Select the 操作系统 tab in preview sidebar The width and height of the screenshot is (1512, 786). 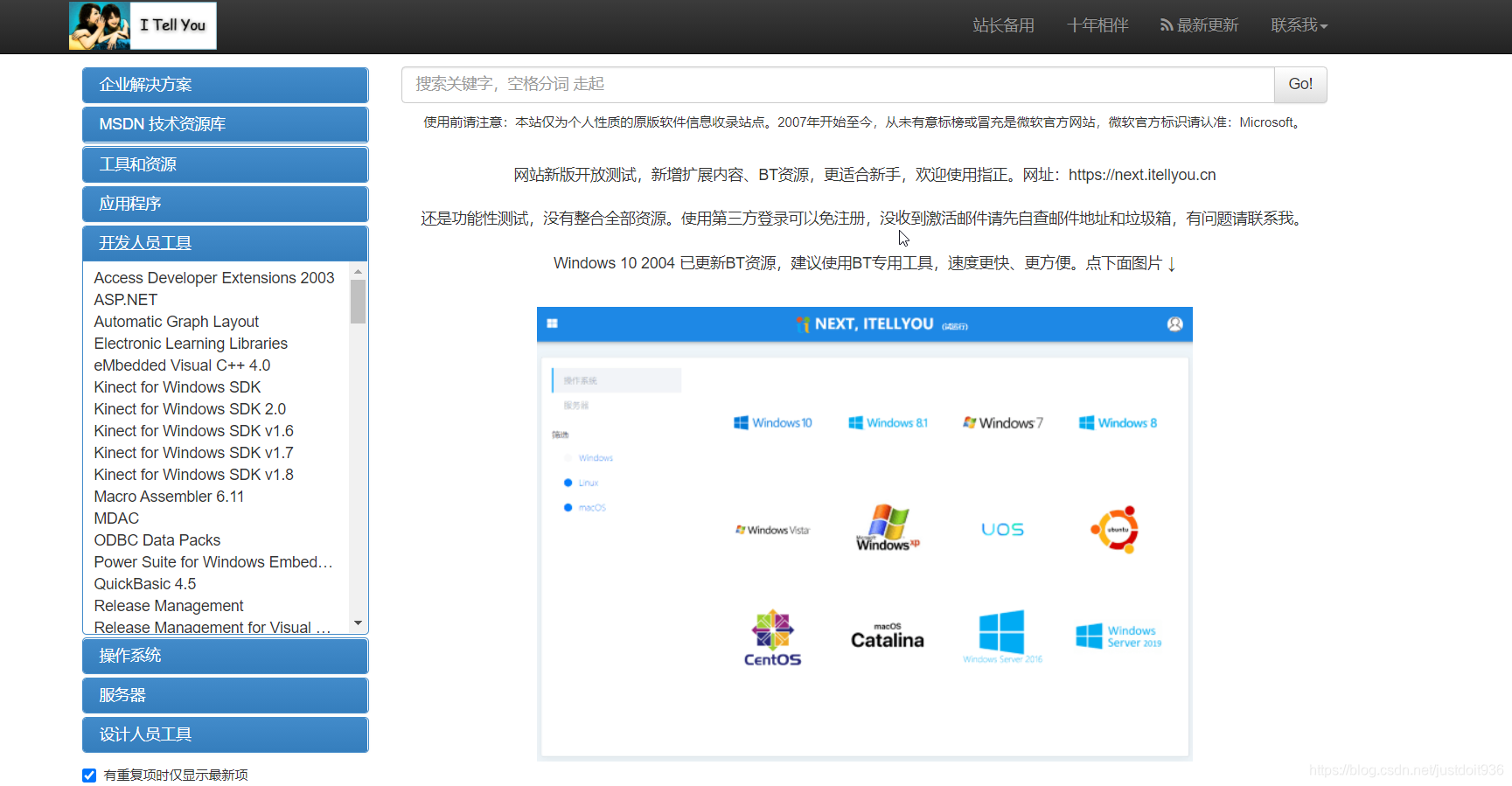[x=617, y=380]
